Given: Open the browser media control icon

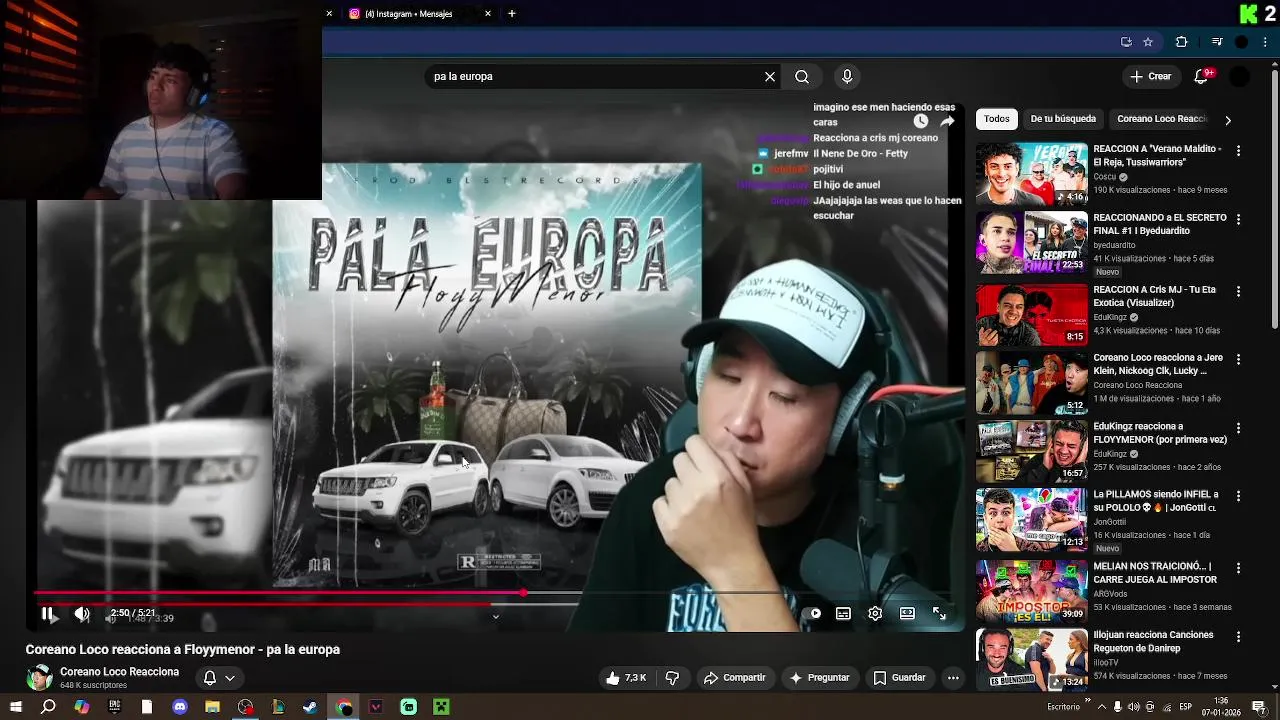Looking at the screenshot, I should pos(1216,42).
